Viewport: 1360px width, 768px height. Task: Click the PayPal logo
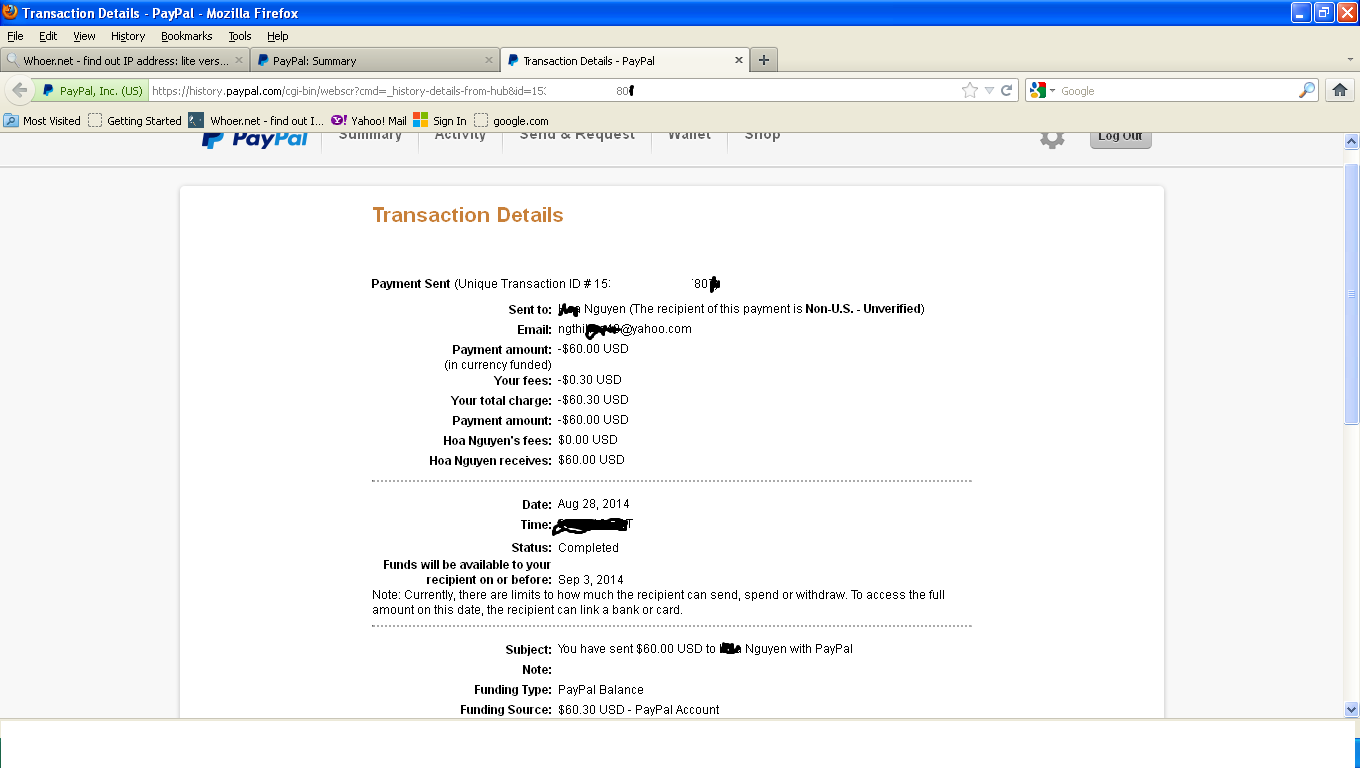[255, 139]
